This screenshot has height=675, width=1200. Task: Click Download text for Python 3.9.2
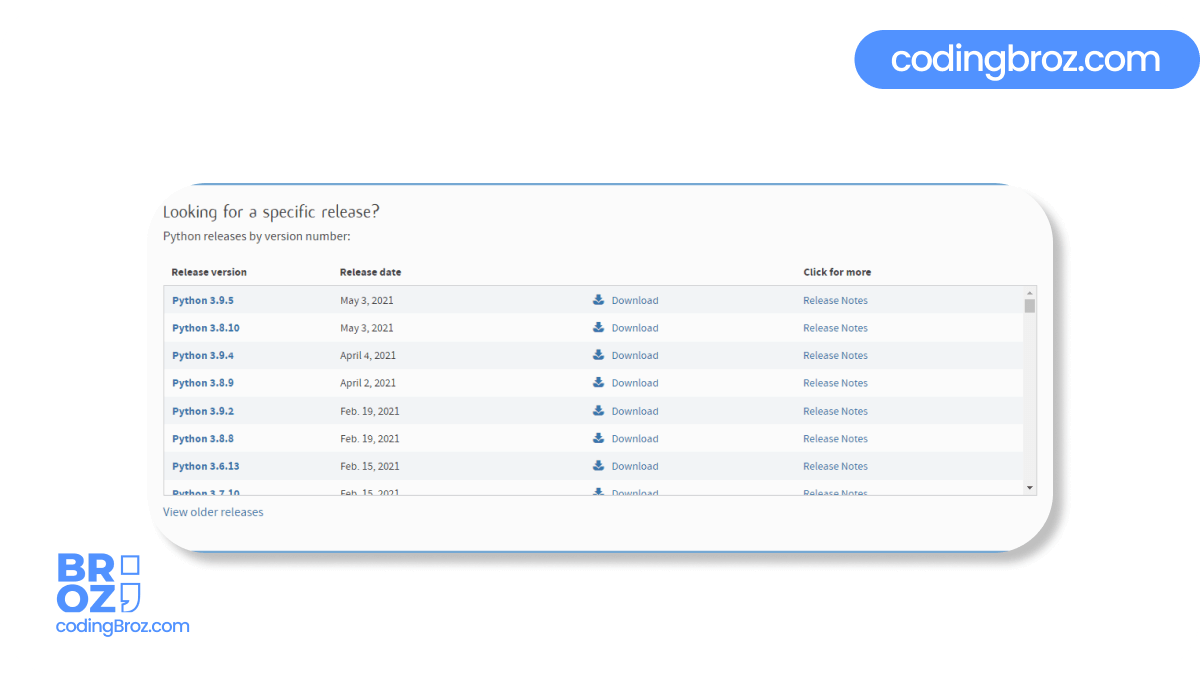(x=635, y=411)
